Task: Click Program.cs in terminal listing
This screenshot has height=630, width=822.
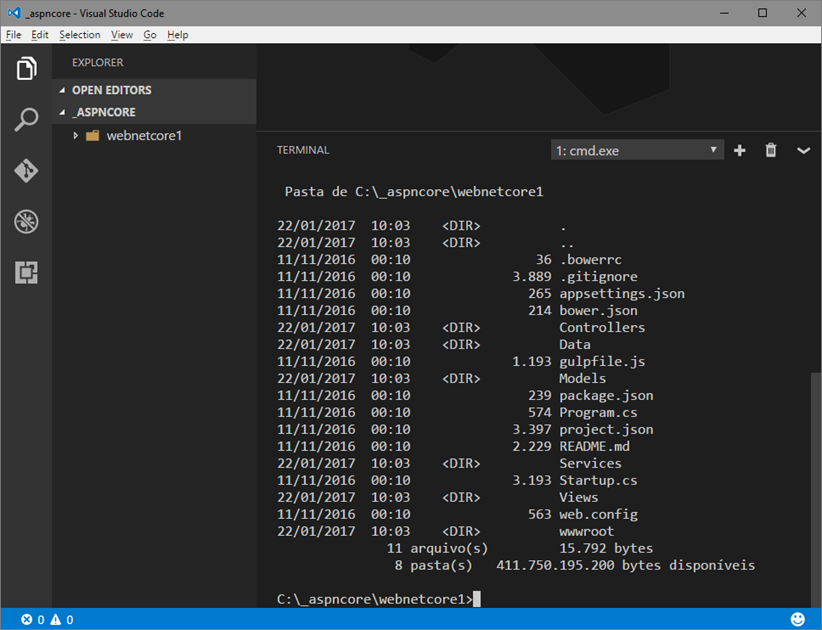Action: click(598, 412)
